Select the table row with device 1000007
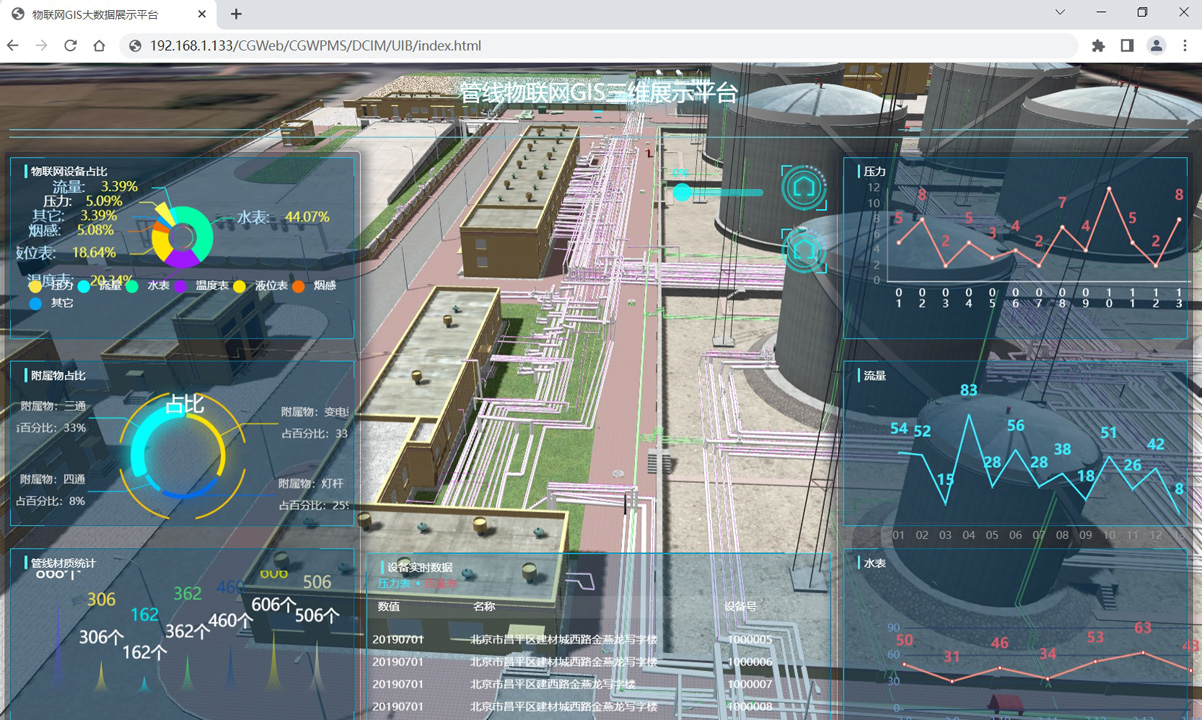Image resolution: width=1202 pixels, height=720 pixels. pyautogui.click(x=597, y=684)
